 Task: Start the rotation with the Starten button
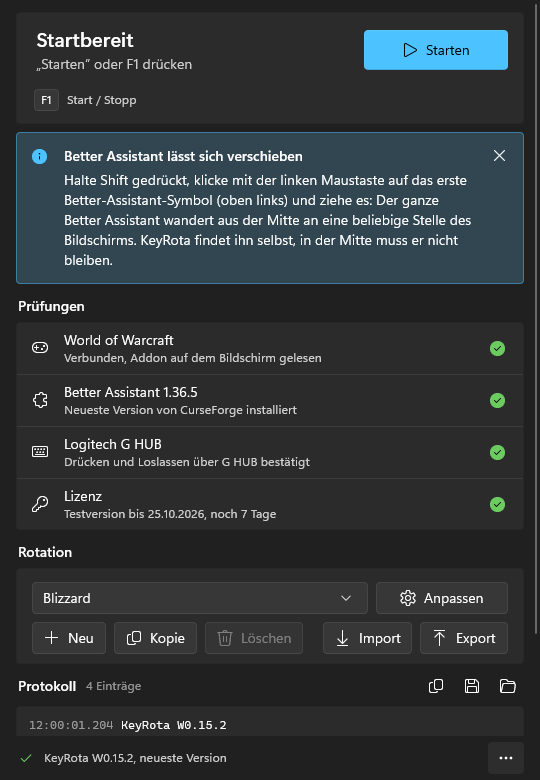point(436,50)
